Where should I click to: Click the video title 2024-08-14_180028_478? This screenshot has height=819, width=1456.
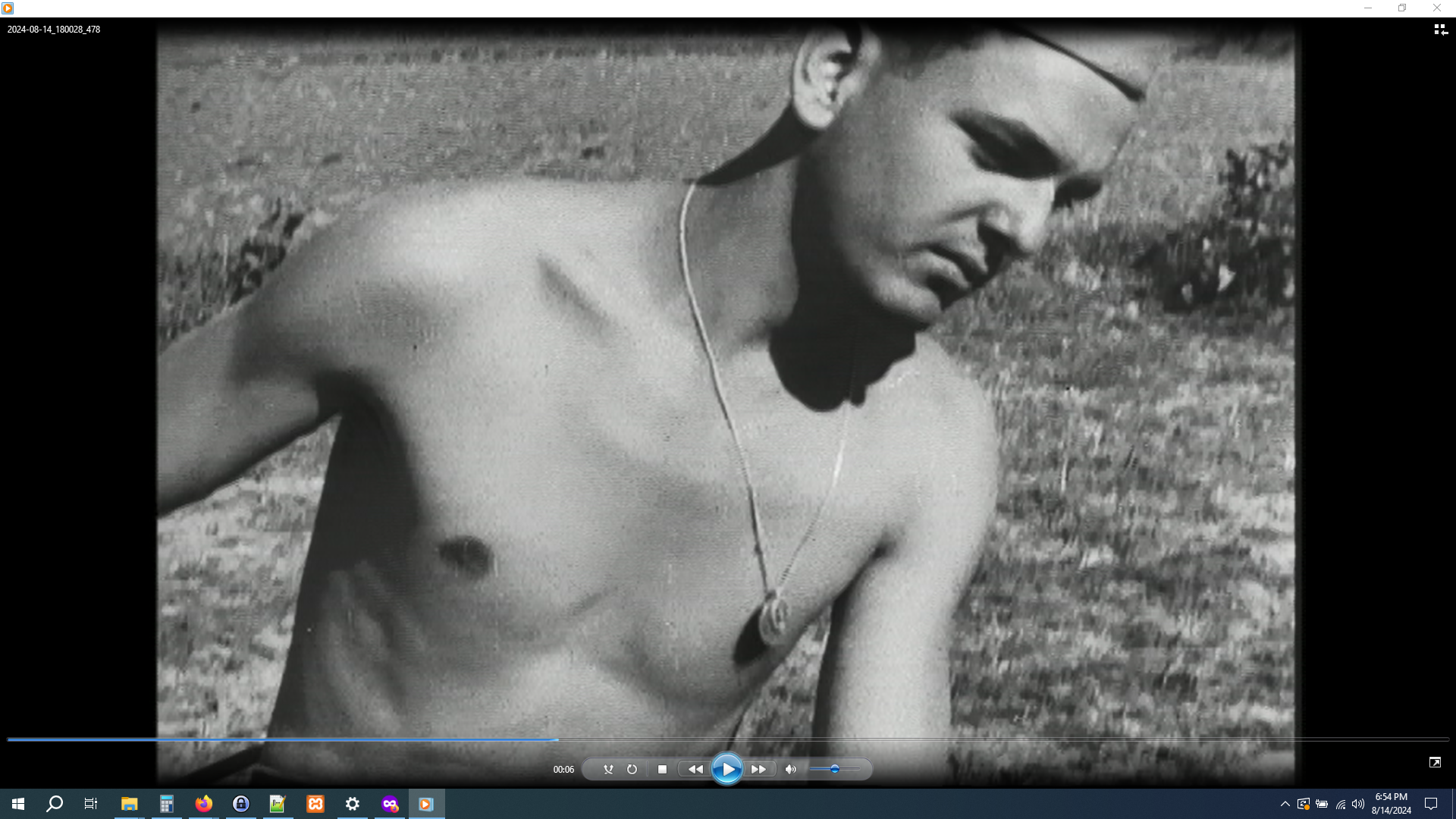click(54, 30)
